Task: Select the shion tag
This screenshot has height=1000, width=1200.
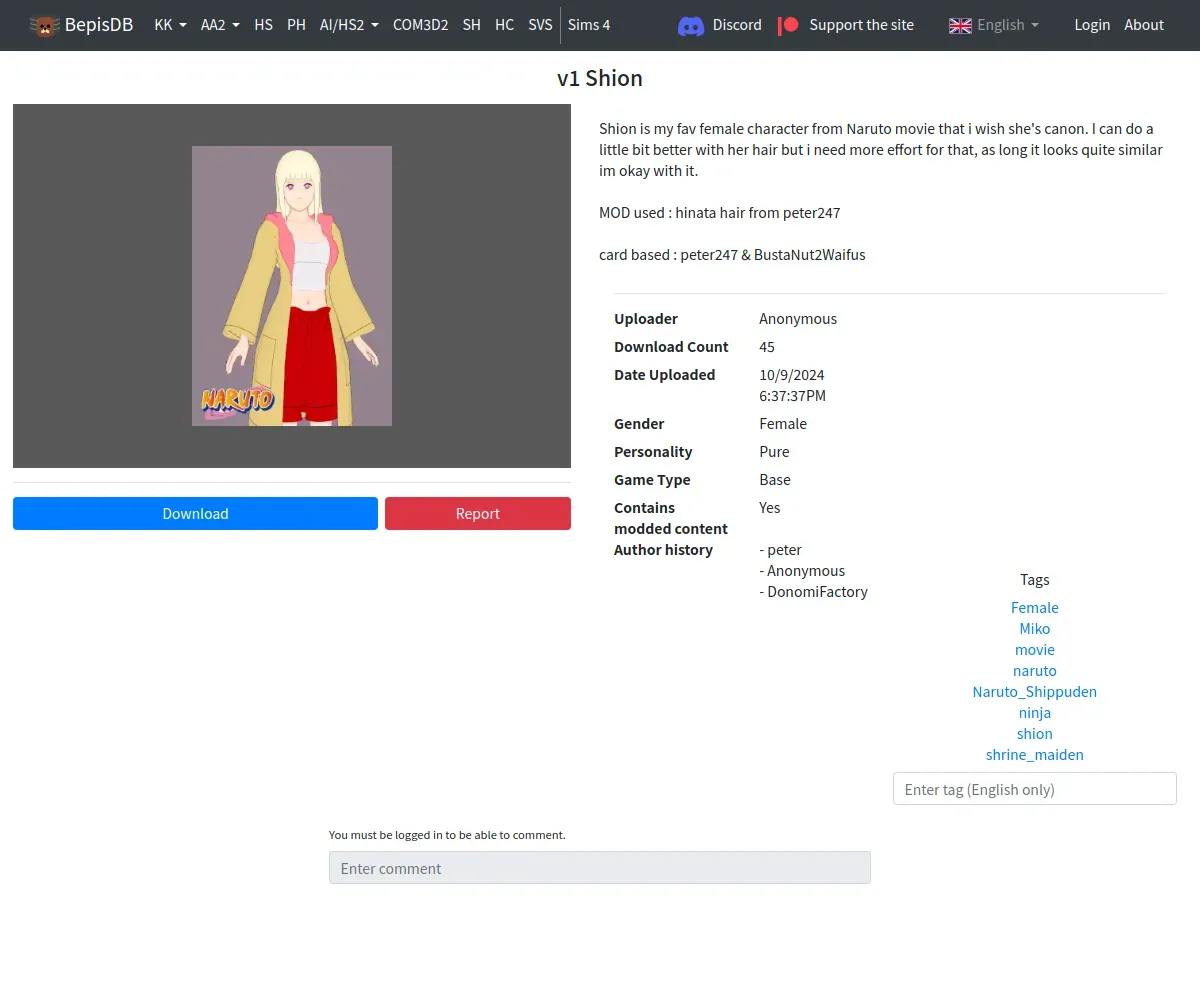Action: [x=1034, y=734]
